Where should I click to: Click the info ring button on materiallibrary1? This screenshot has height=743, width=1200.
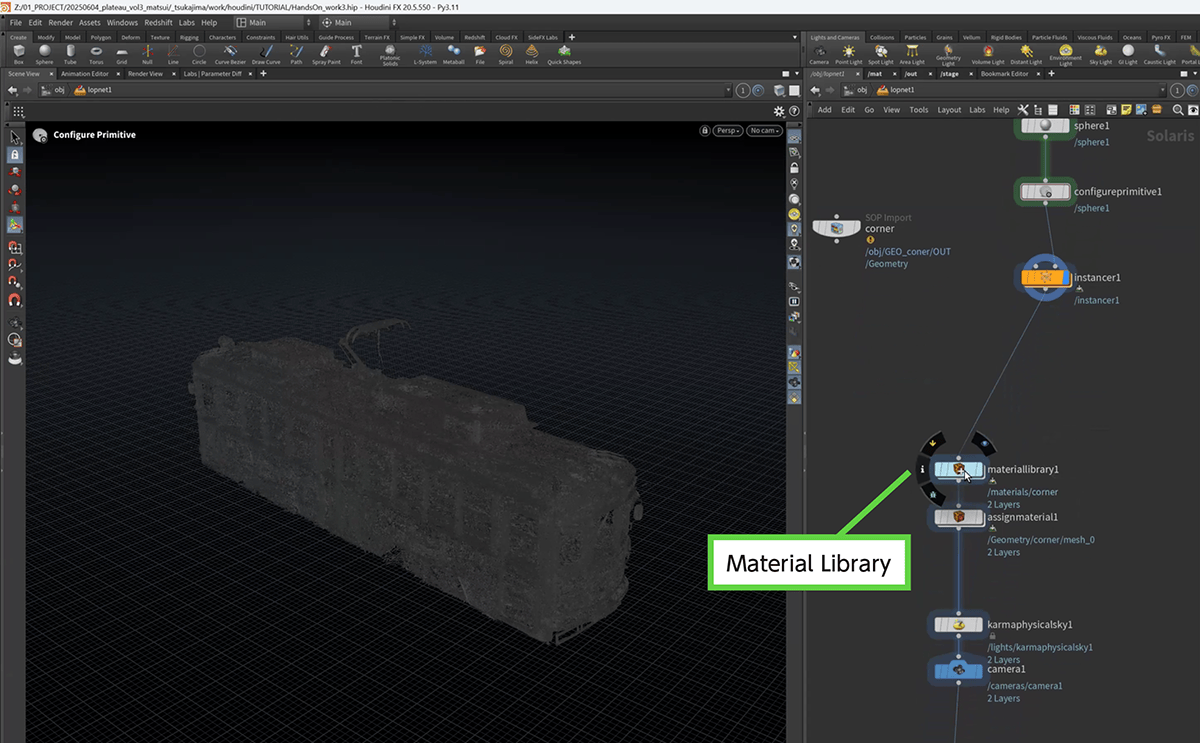coord(922,468)
